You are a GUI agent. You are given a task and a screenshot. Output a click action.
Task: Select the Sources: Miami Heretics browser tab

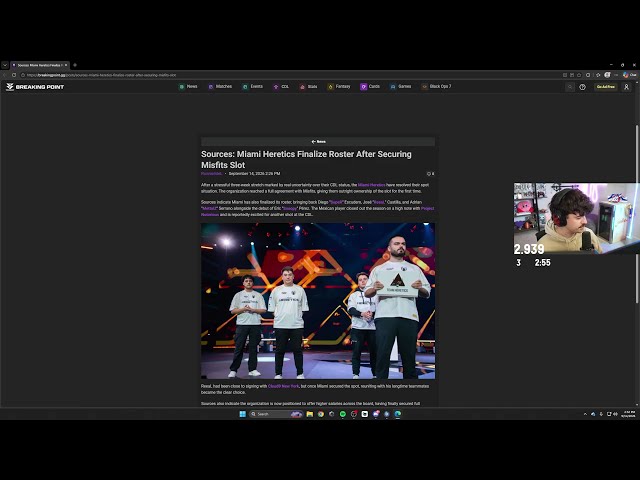38,65
